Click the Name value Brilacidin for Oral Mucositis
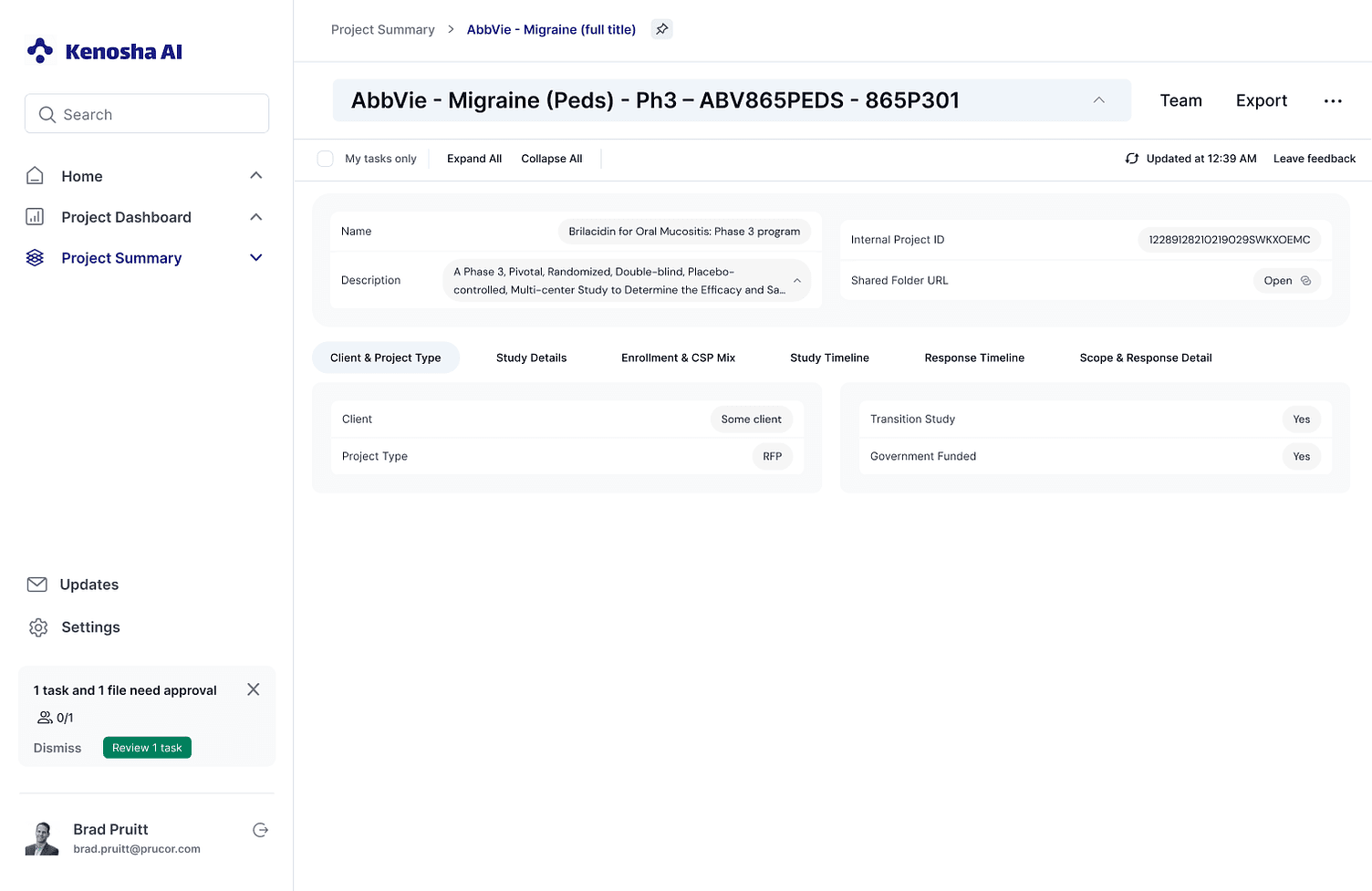1372x891 pixels. pos(684,232)
